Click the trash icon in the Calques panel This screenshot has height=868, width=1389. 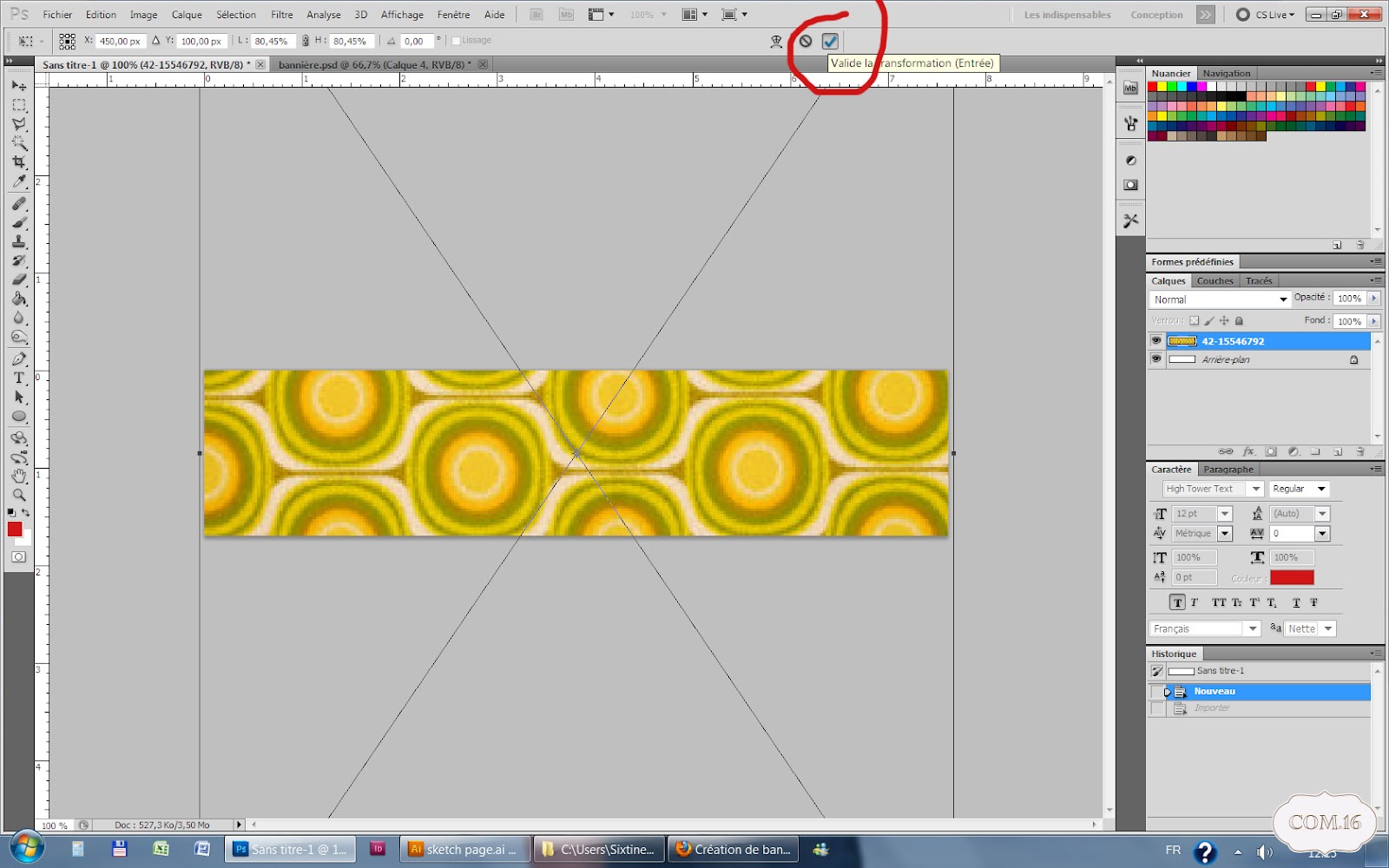tap(1360, 451)
